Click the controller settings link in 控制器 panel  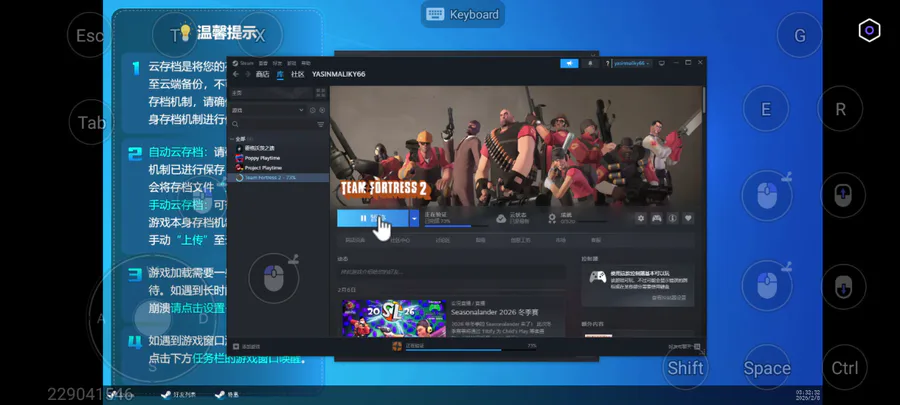(669, 298)
